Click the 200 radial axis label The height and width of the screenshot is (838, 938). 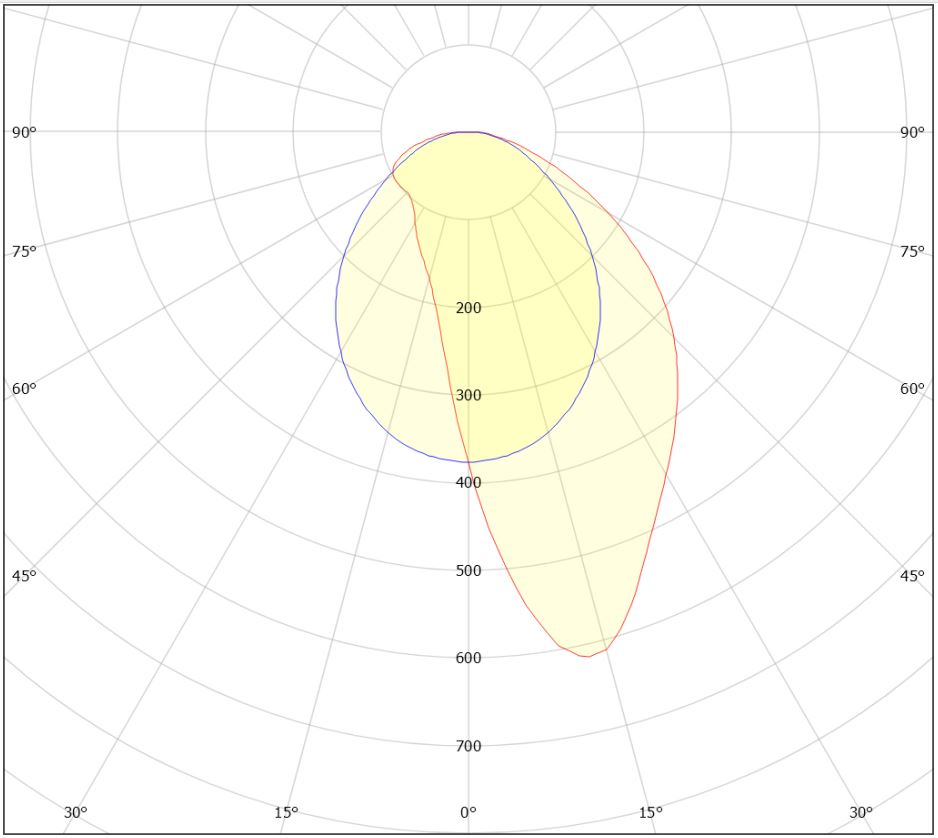[x=468, y=308]
